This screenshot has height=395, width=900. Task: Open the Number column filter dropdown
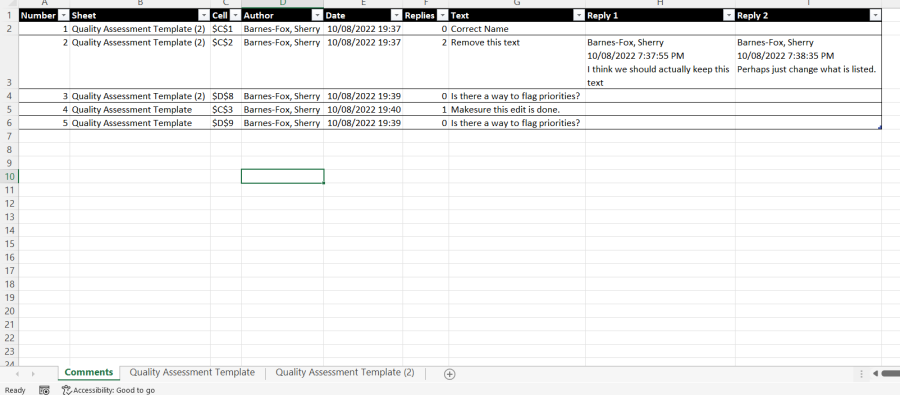(x=64, y=16)
